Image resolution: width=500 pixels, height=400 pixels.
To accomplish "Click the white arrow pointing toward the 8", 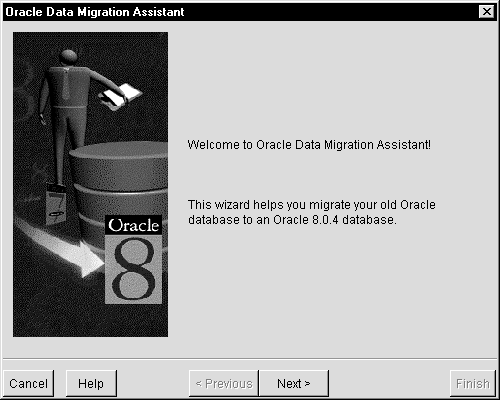I will 67,248.
